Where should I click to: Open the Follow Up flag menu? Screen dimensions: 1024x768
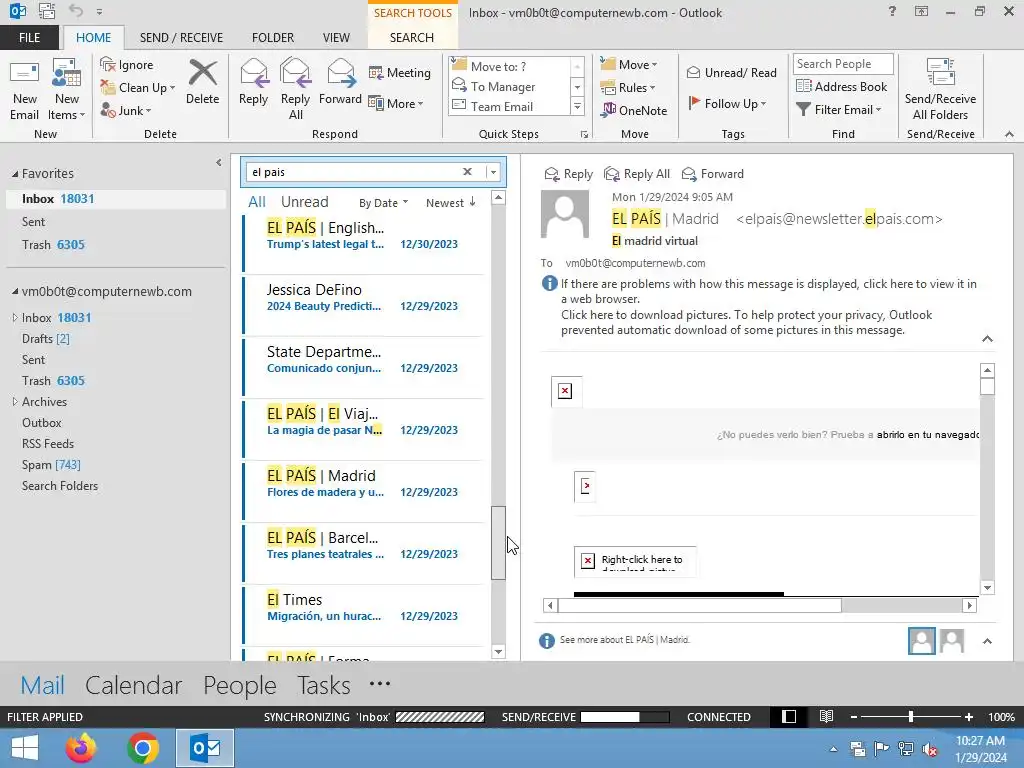coord(727,103)
